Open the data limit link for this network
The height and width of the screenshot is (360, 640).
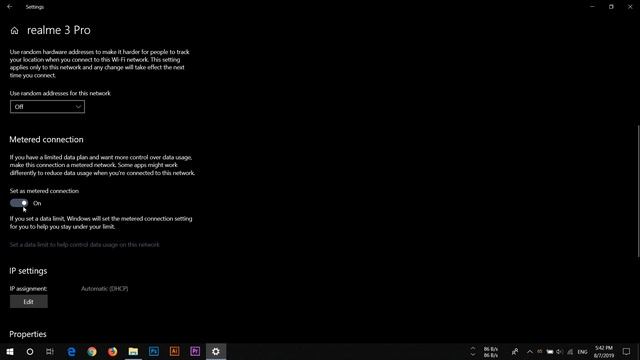click(x=84, y=244)
